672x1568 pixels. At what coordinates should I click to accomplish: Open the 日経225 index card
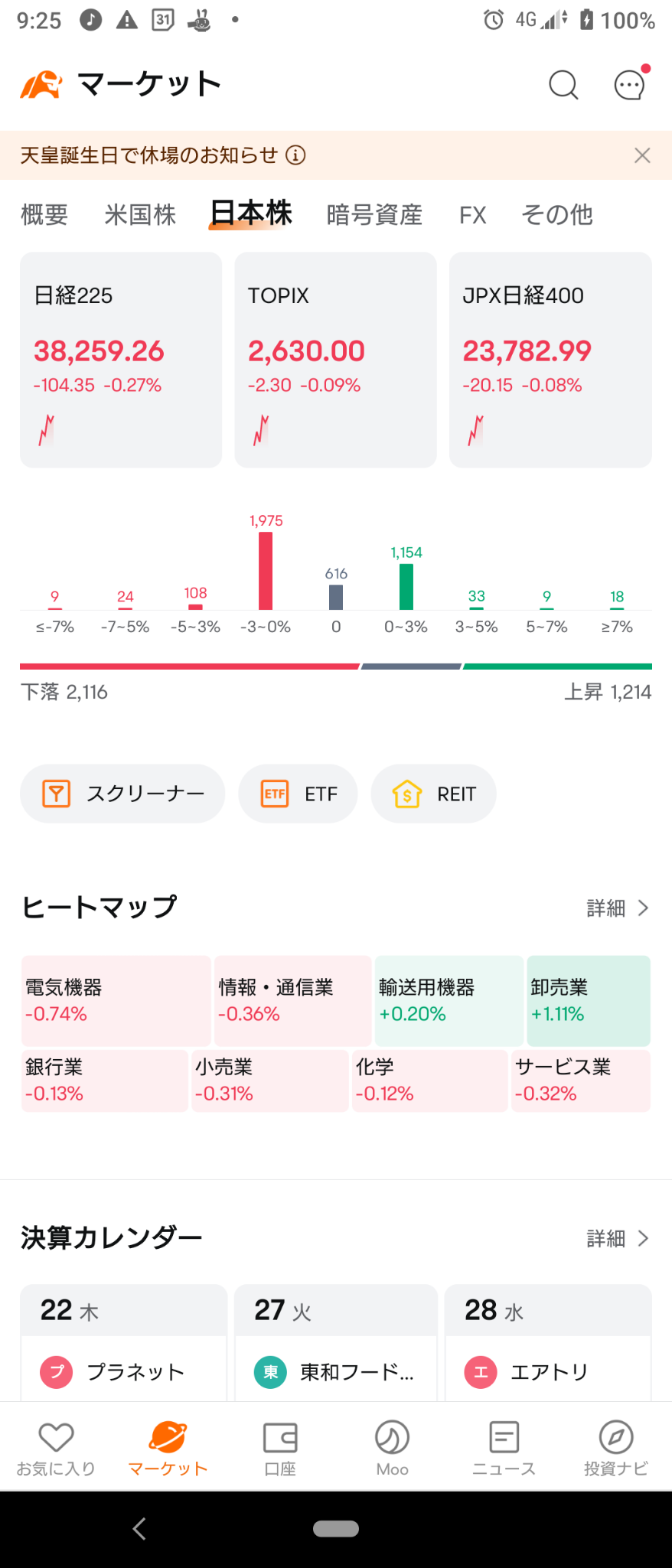click(121, 360)
